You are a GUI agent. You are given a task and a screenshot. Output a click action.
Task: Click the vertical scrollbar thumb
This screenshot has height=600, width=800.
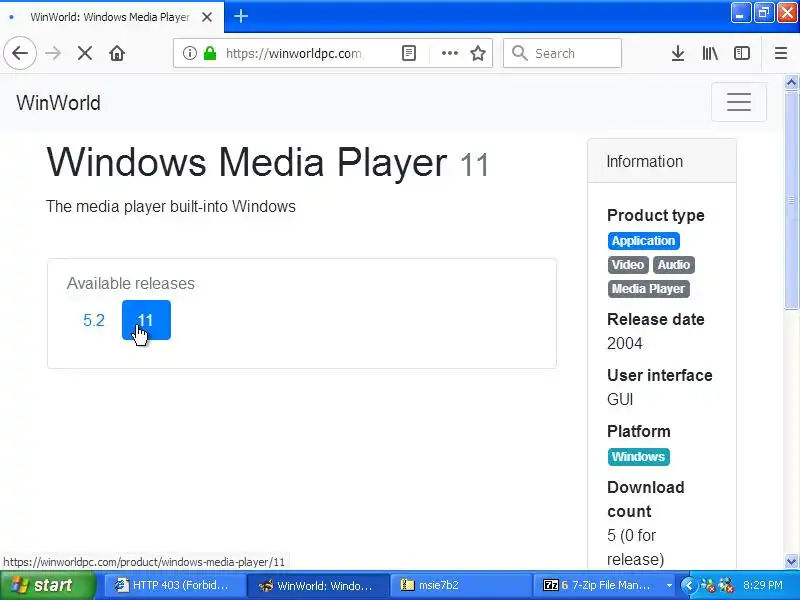click(791, 199)
